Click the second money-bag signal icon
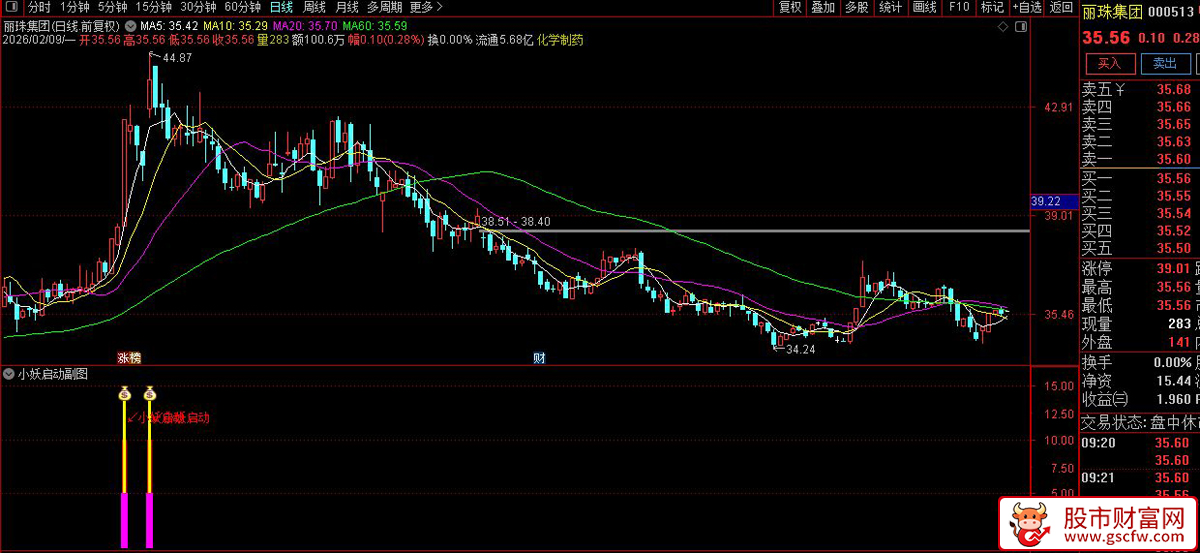The image size is (1200, 553). (x=150, y=393)
